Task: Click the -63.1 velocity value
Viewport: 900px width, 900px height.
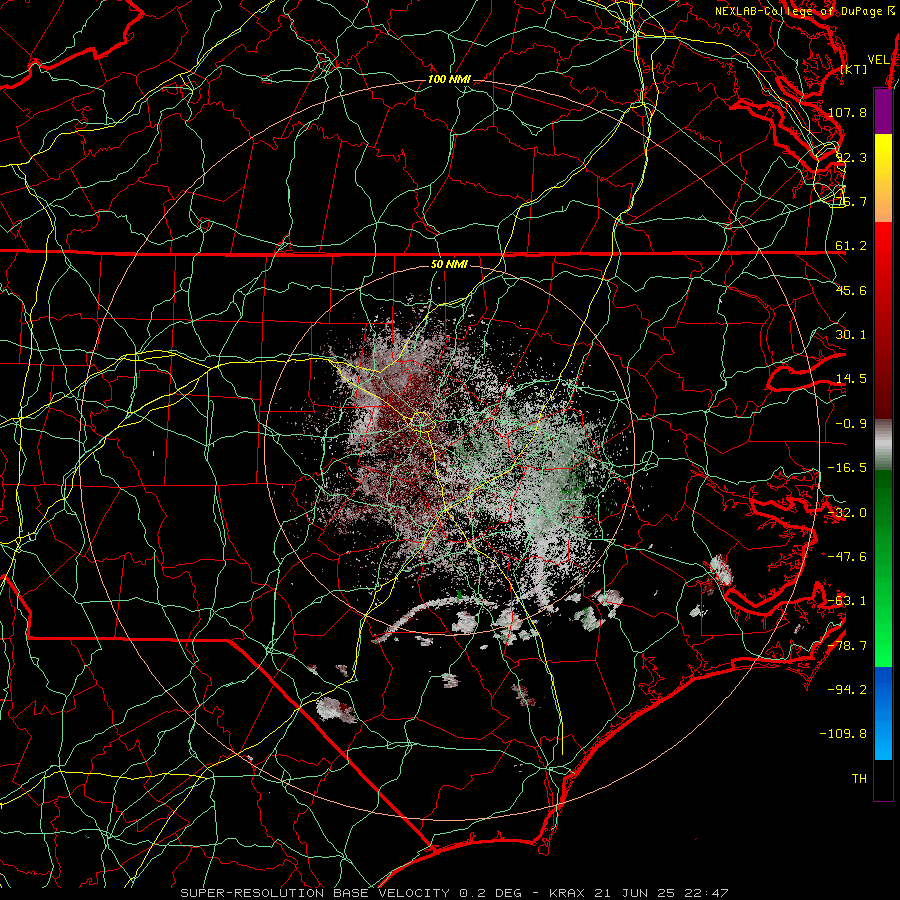Action: point(847,601)
